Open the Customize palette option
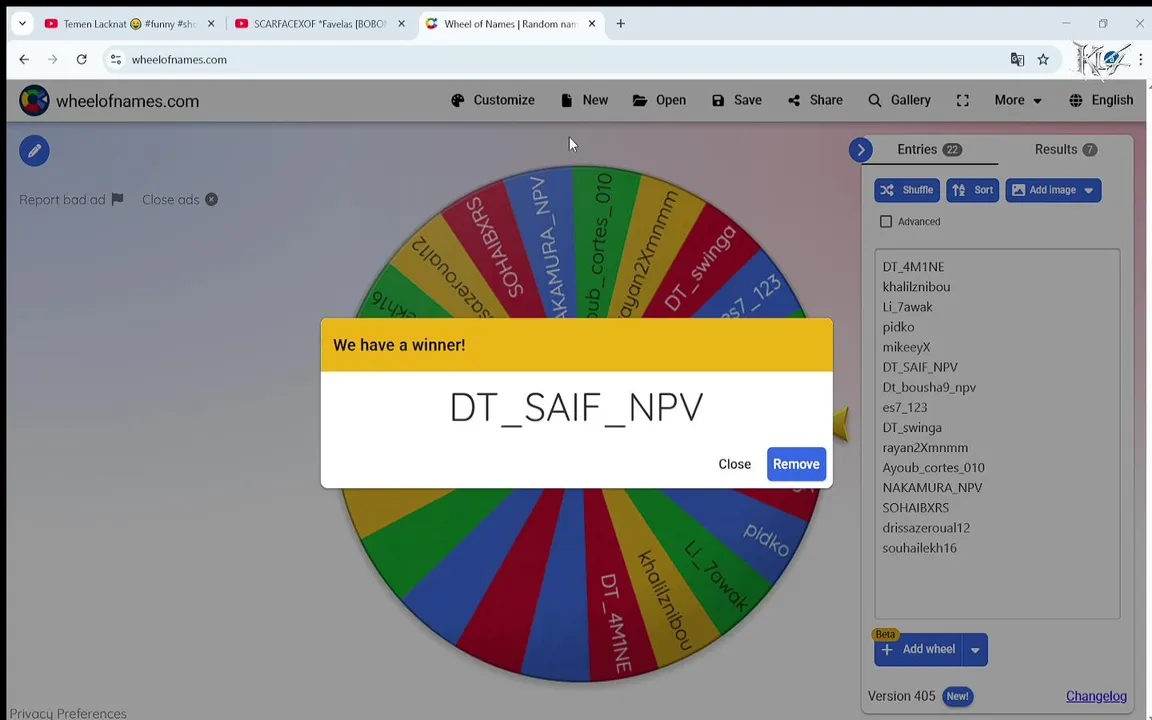1152x720 pixels. pos(493,100)
